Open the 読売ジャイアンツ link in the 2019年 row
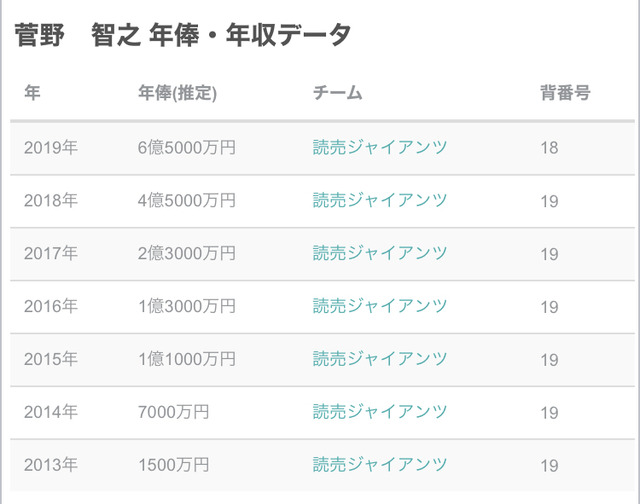 pos(380,148)
